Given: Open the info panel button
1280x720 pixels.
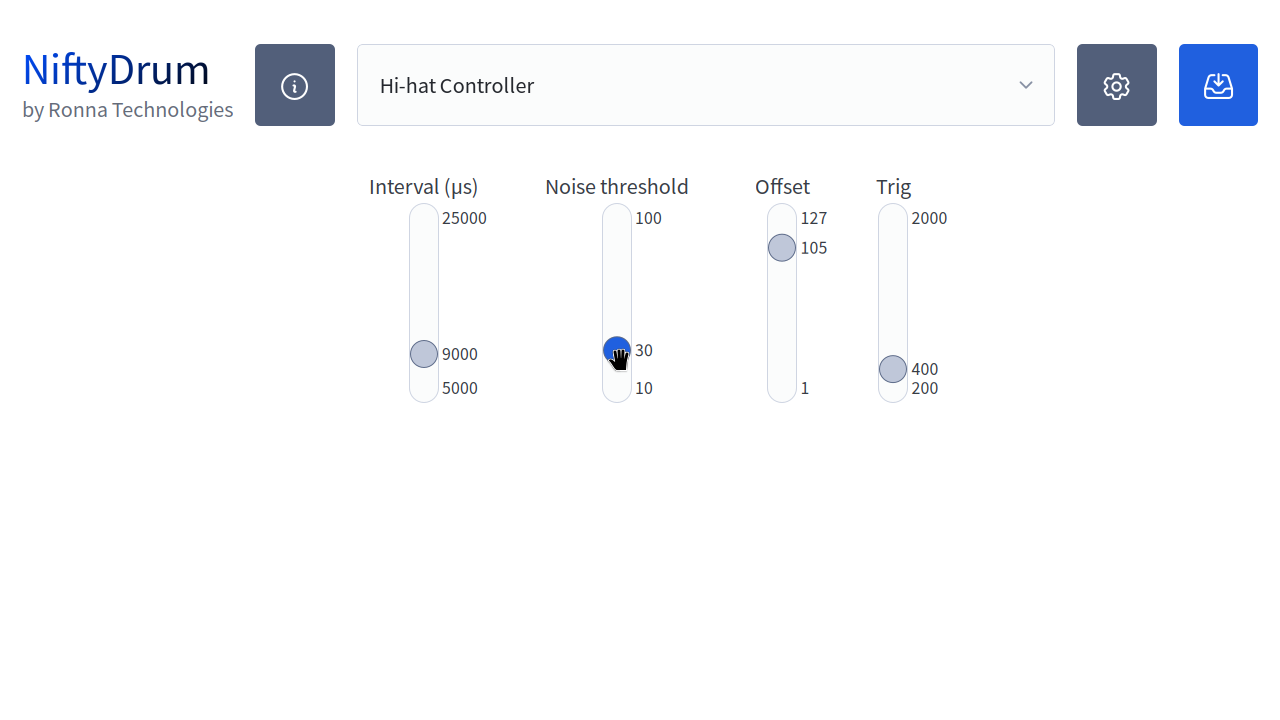Looking at the screenshot, I should pos(295,85).
